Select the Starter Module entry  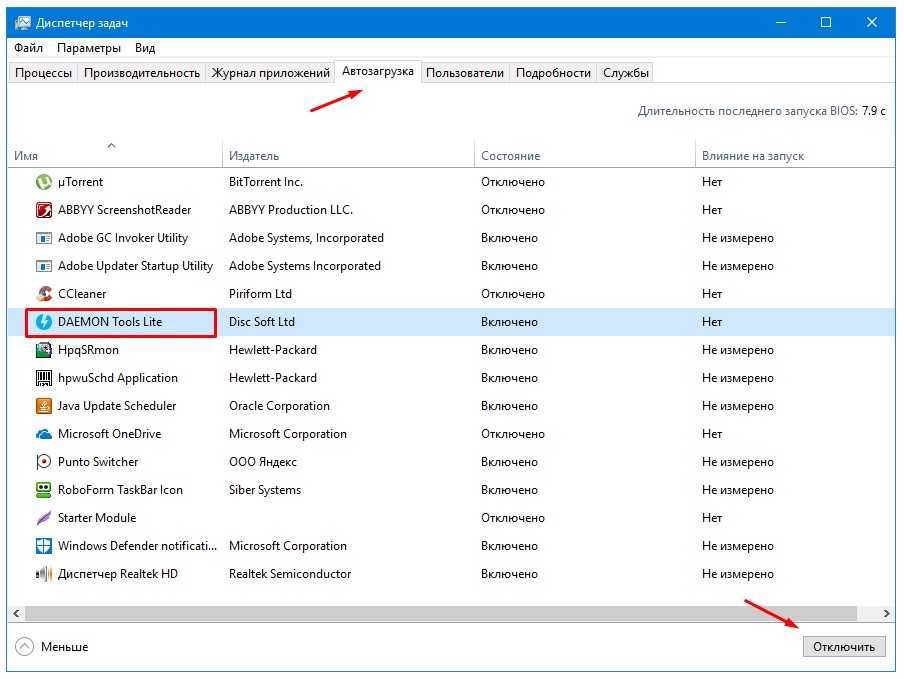pyautogui.click(x=97, y=518)
